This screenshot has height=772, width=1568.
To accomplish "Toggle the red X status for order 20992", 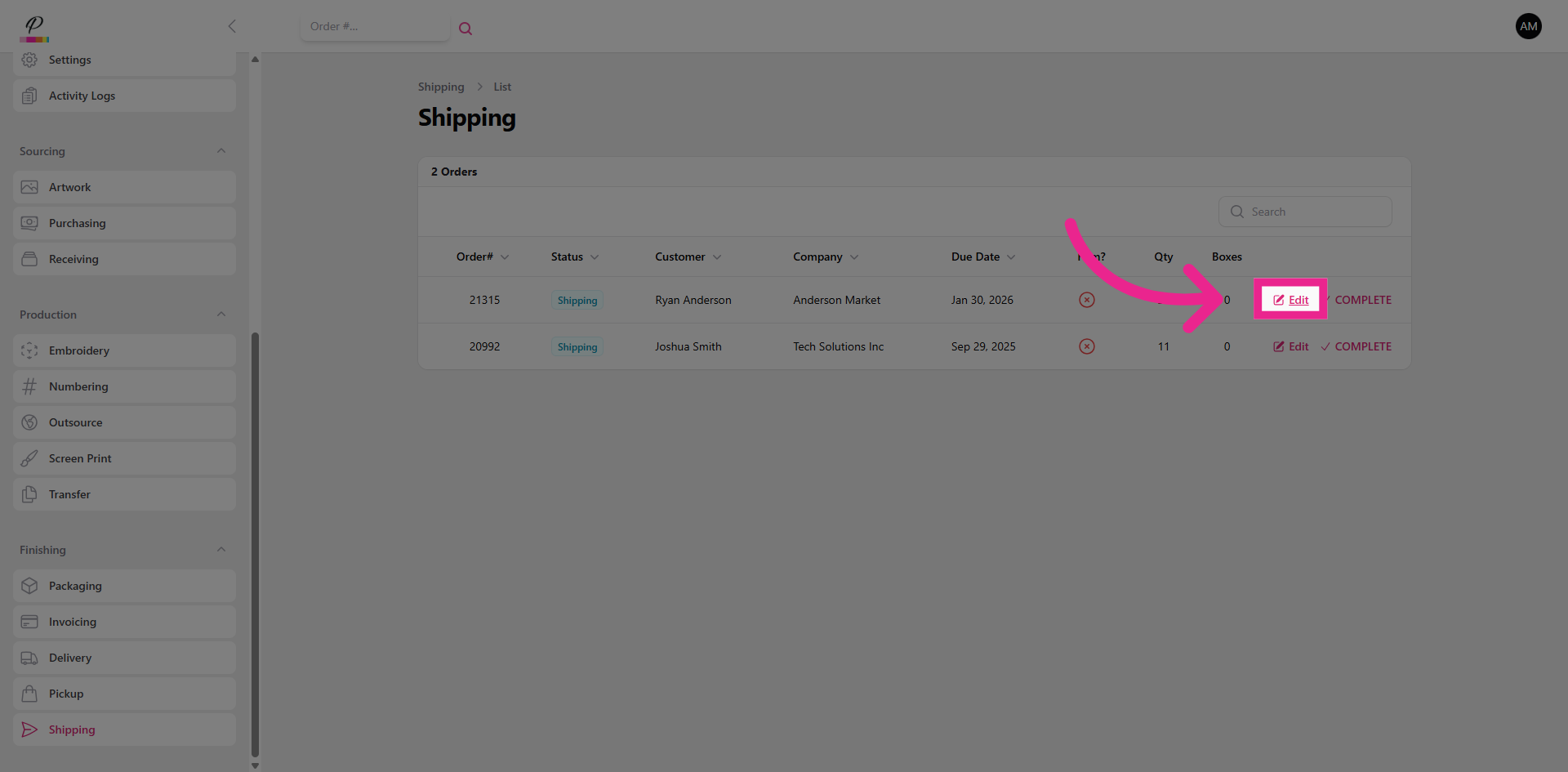I will pos(1086,346).
